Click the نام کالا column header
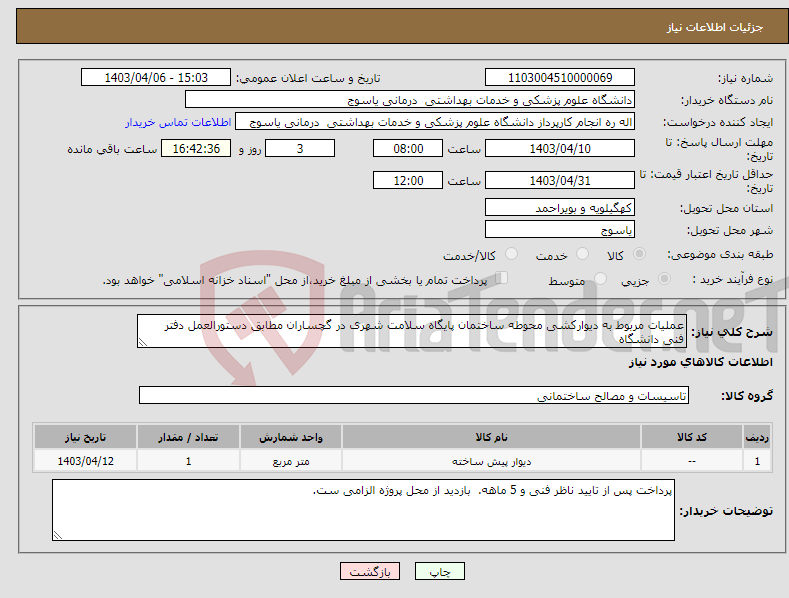The image size is (789, 598). pos(491,437)
